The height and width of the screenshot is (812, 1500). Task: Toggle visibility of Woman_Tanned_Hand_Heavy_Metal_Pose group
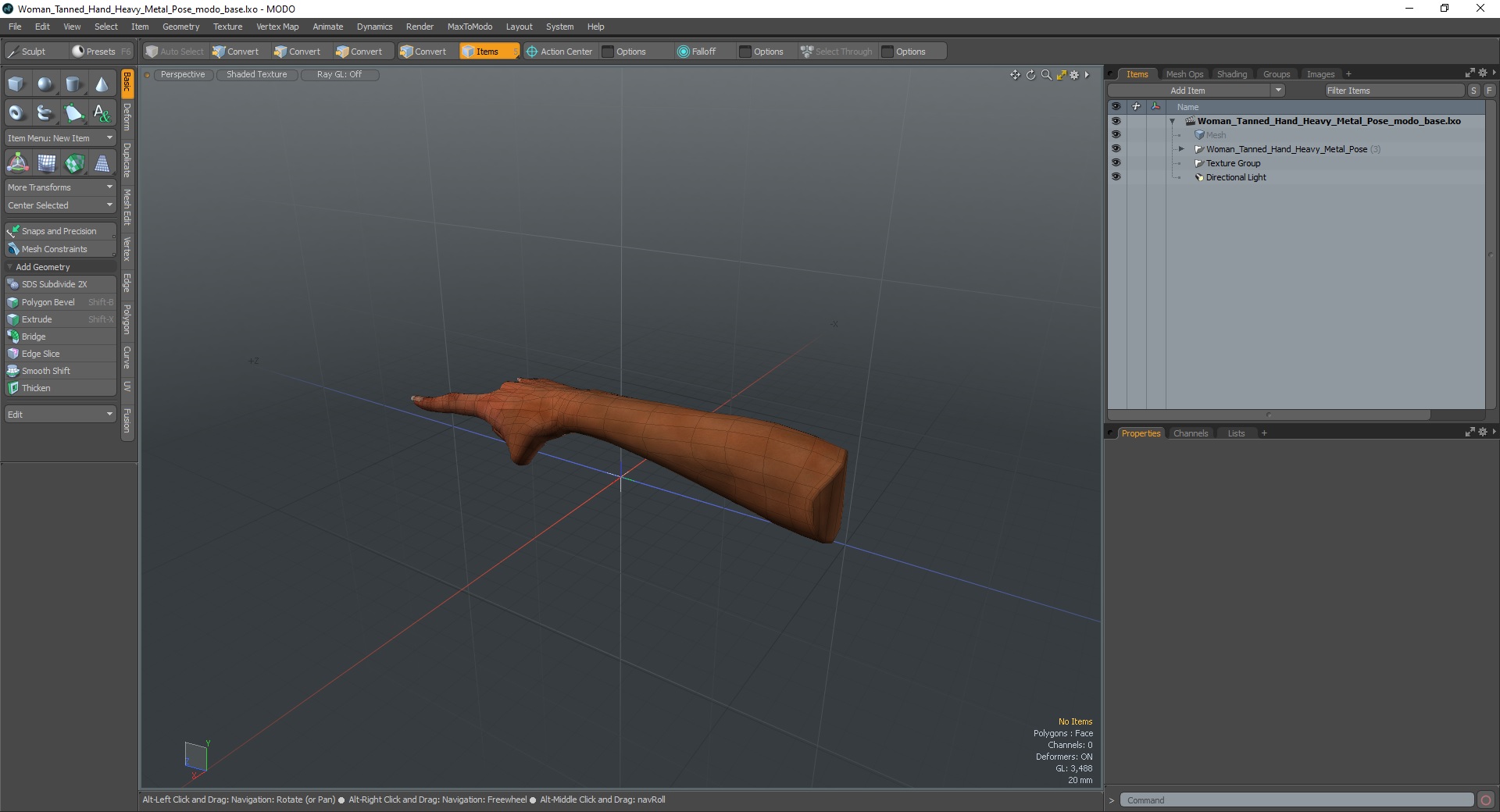pyautogui.click(x=1116, y=149)
